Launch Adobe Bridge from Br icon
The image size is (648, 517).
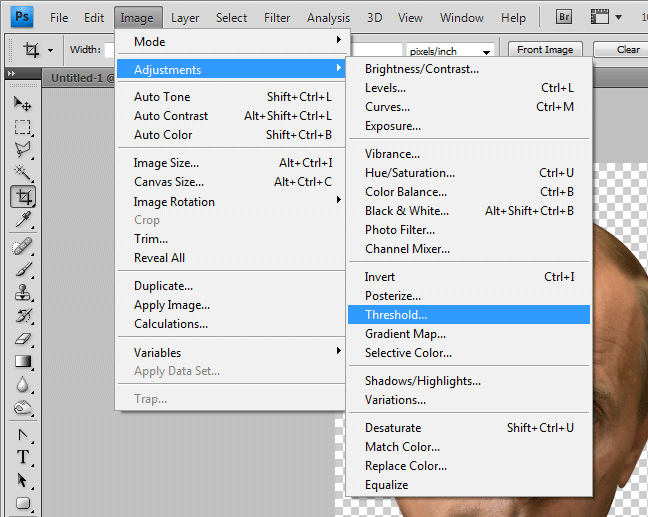tap(564, 17)
